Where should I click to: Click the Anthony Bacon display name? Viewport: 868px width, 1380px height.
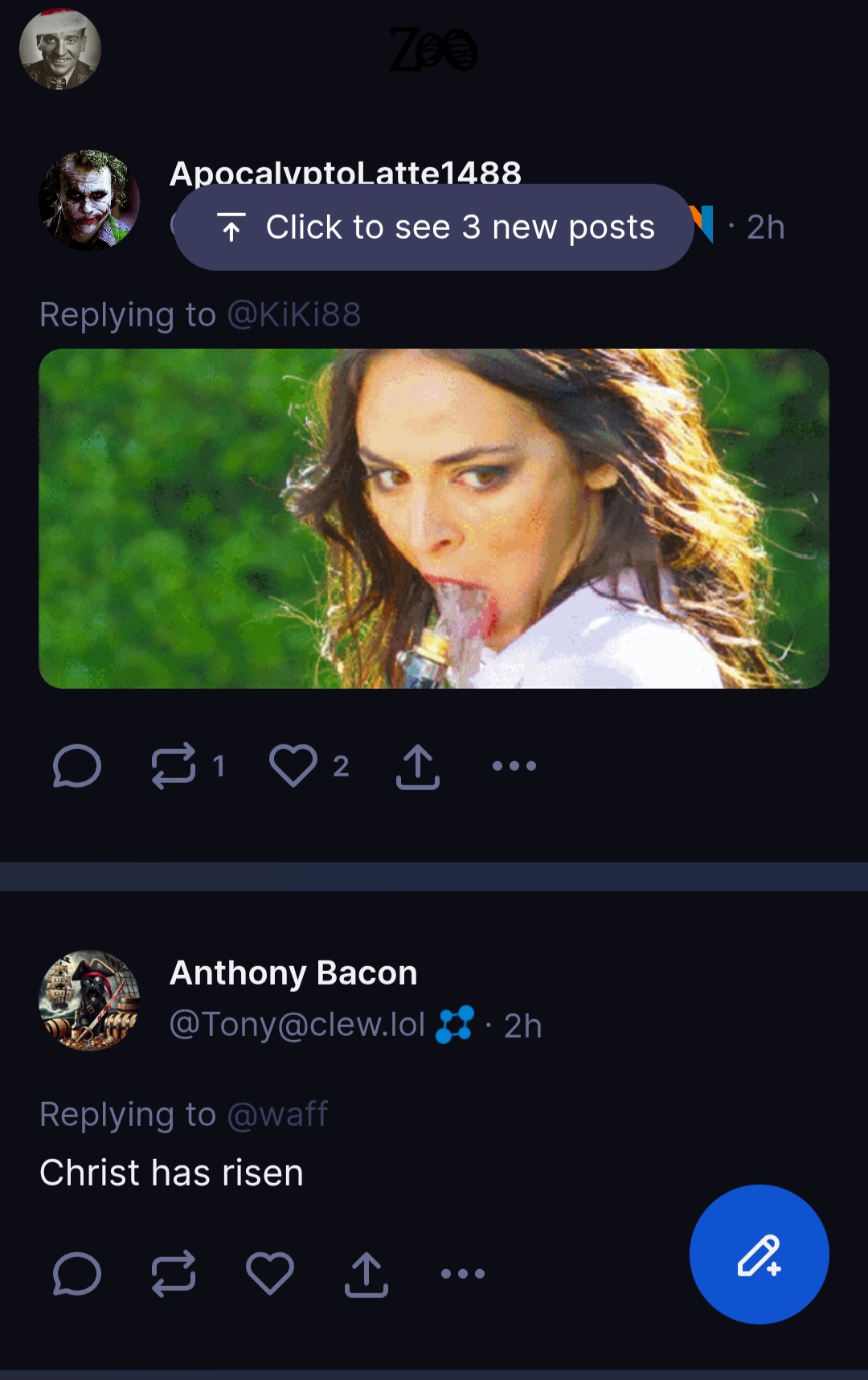point(293,973)
